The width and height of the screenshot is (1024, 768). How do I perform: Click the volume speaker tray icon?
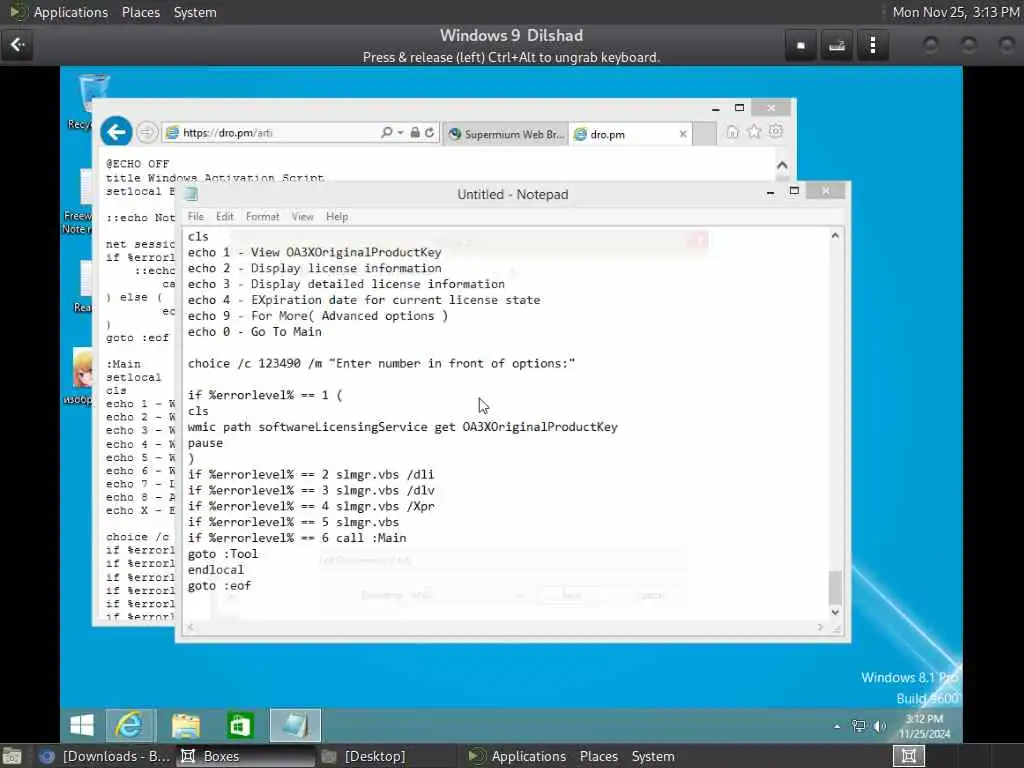pyautogui.click(x=880, y=726)
